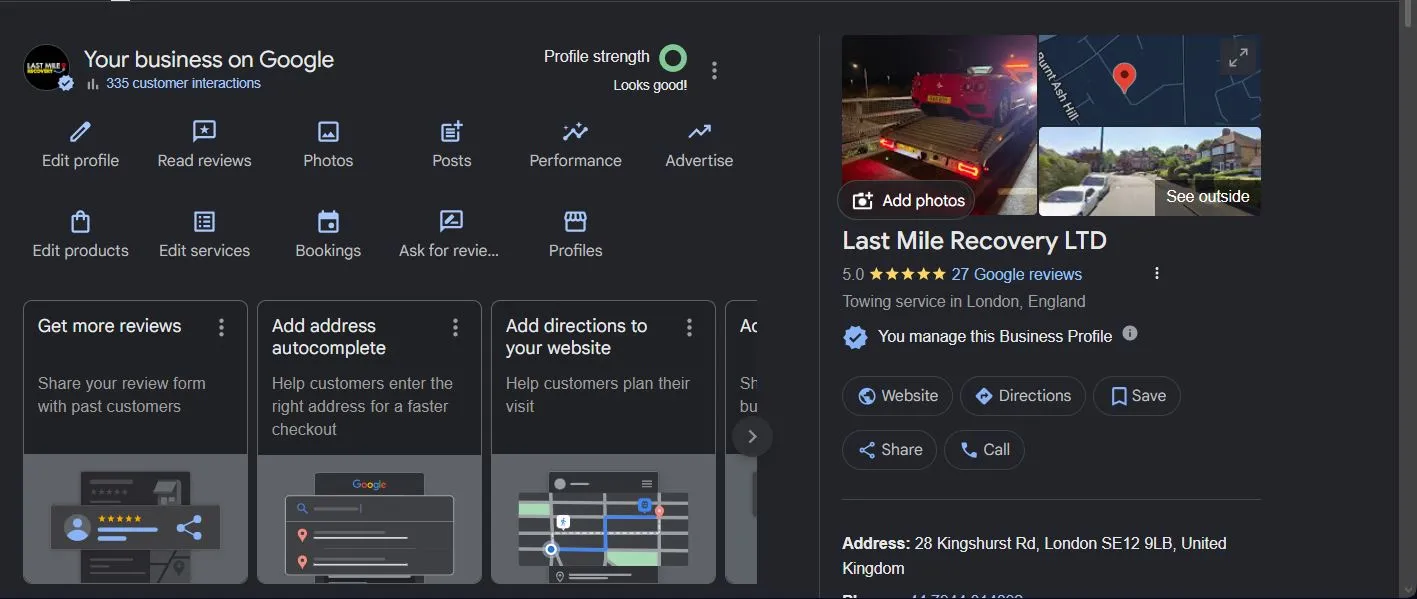Open Advertise using its arrow icon
The width and height of the screenshot is (1417, 599).
(x=698, y=131)
